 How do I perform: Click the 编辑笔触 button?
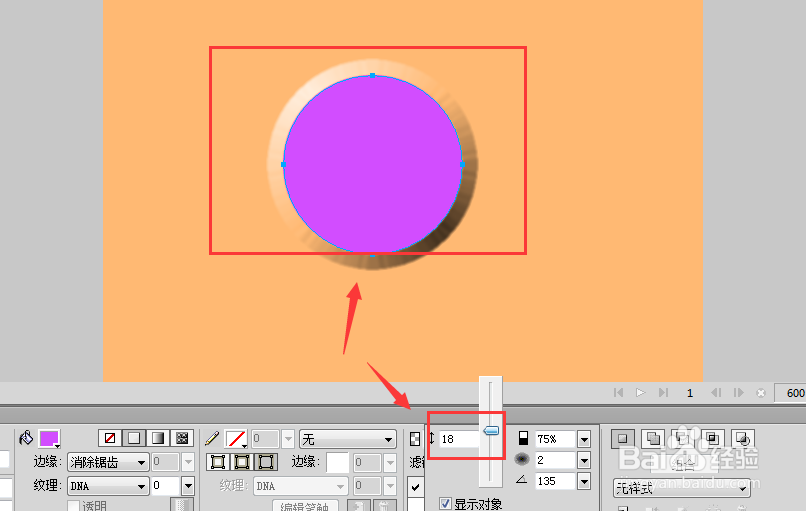(x=305, y=506)
